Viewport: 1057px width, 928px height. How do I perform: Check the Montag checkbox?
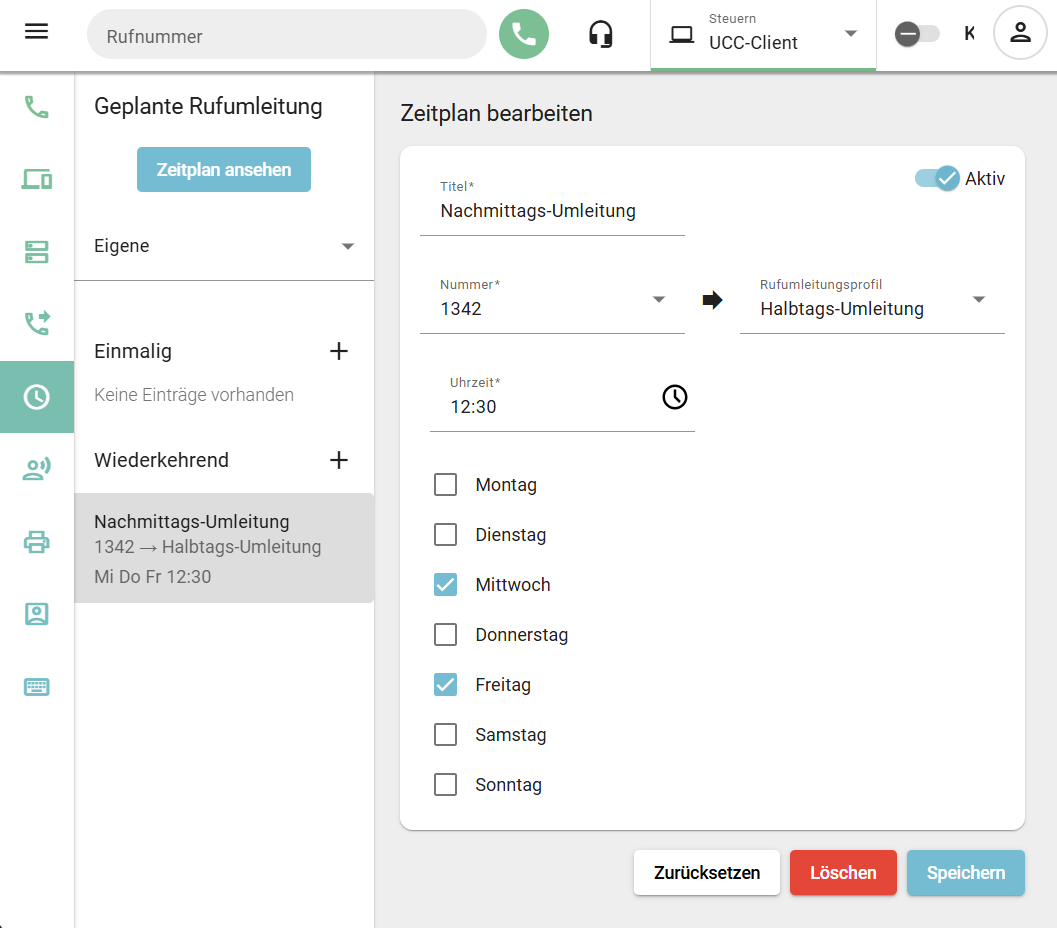[446, 485]
